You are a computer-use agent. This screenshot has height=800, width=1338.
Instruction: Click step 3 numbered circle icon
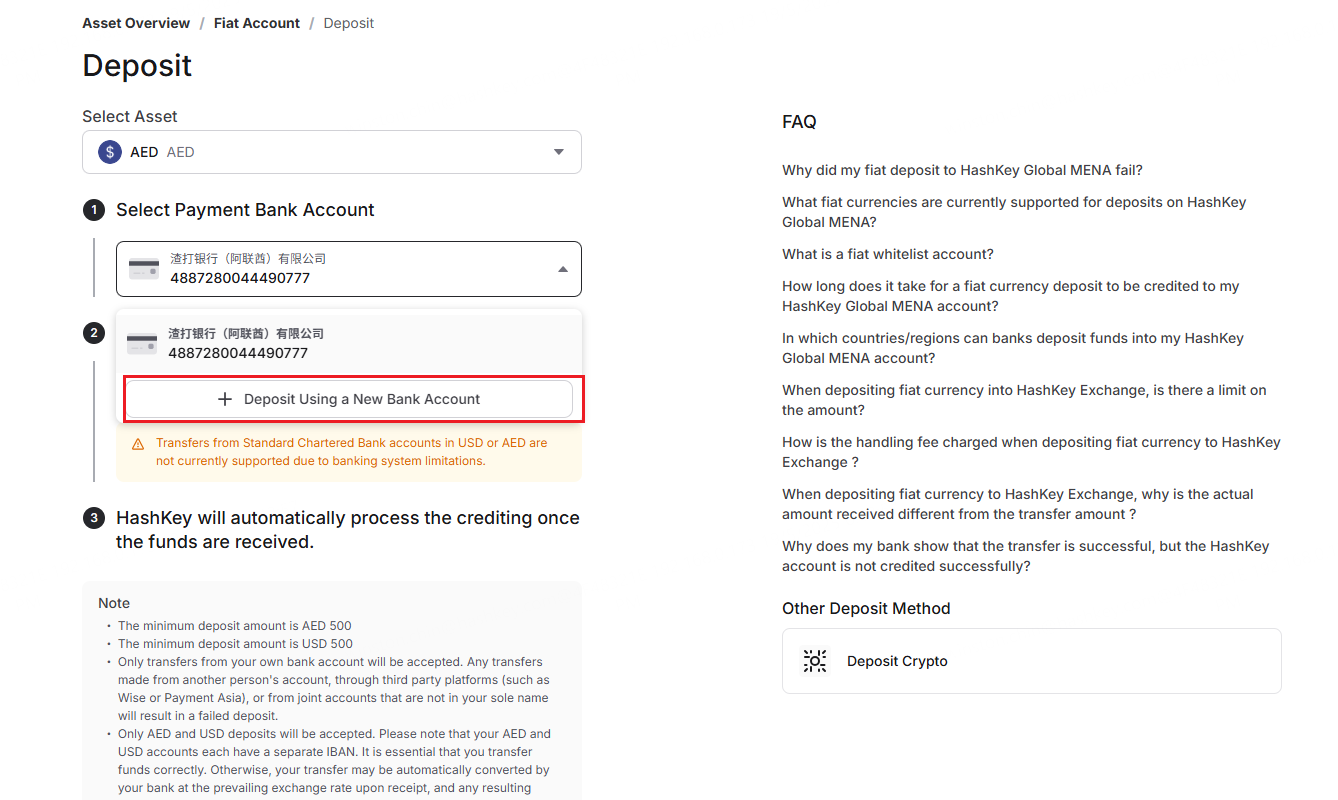[94, 518]
